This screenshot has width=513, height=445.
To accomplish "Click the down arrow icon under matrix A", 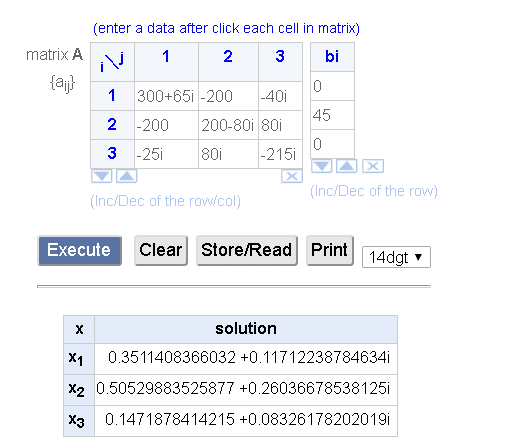I will (101, 176).
